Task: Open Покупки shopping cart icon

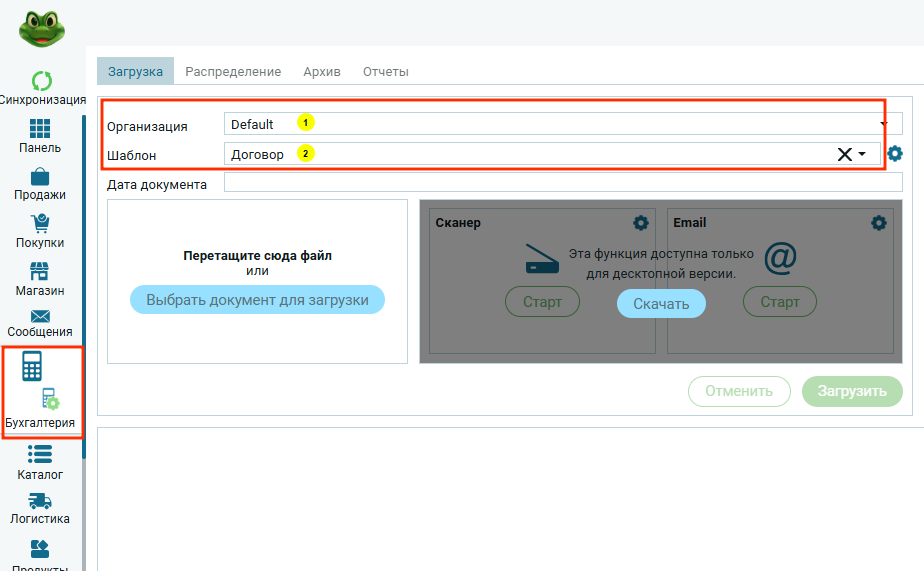Action: [x=40, y=224]
